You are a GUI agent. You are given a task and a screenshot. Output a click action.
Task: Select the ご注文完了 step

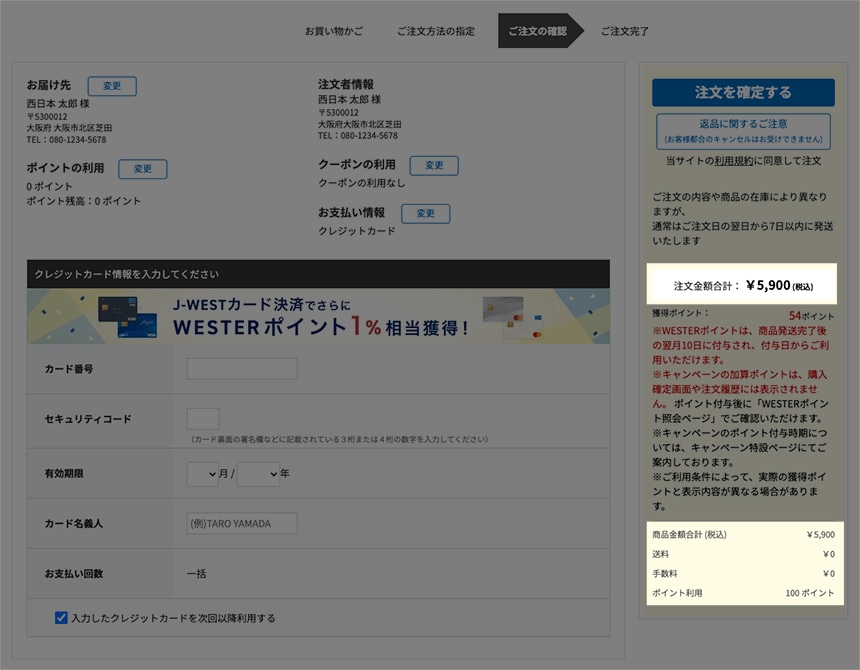click(x=625, y=31)
